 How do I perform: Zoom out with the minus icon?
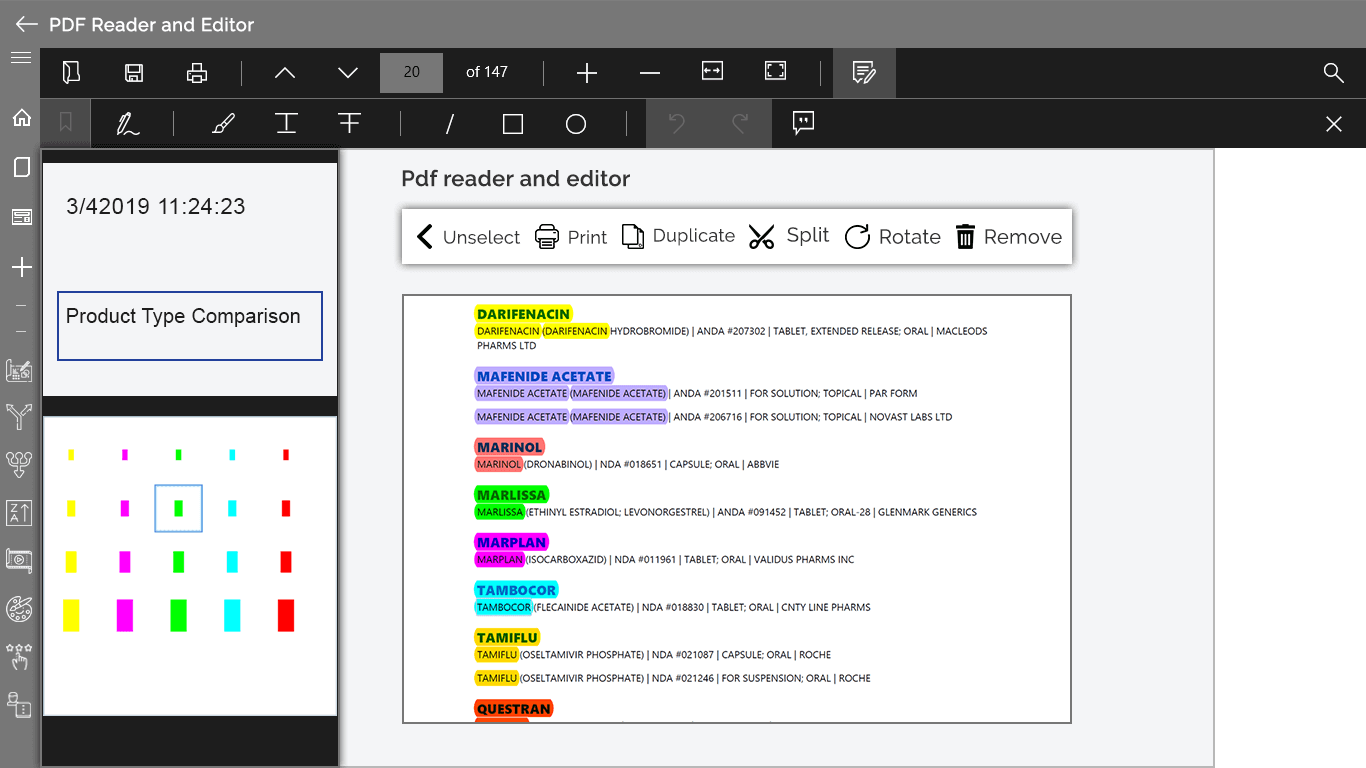point(650,72)
